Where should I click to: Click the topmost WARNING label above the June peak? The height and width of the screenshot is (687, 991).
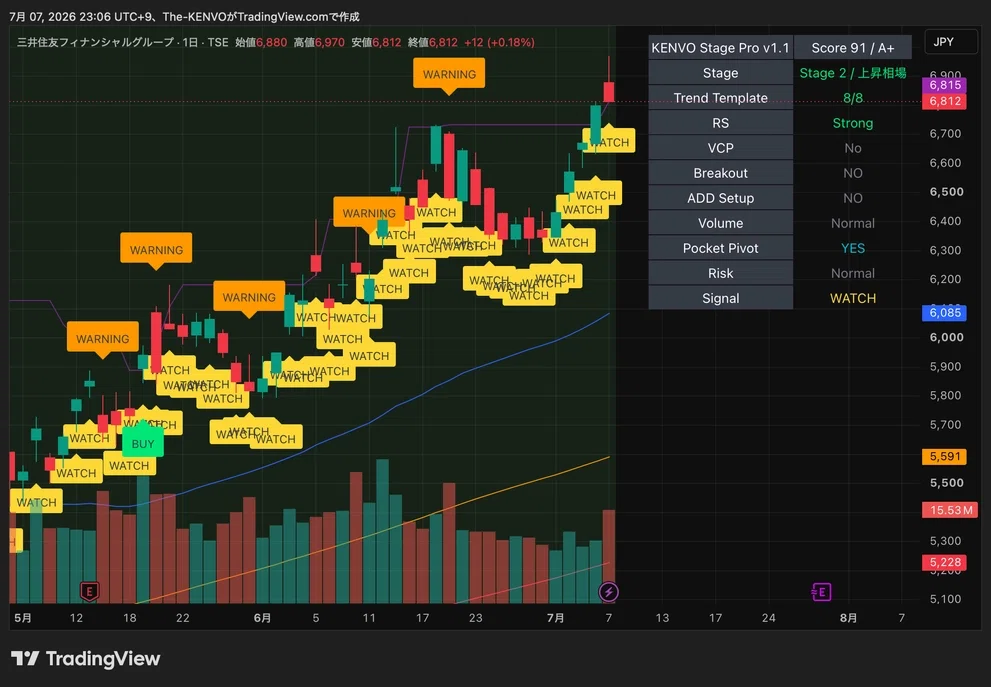tap(449, 75)
